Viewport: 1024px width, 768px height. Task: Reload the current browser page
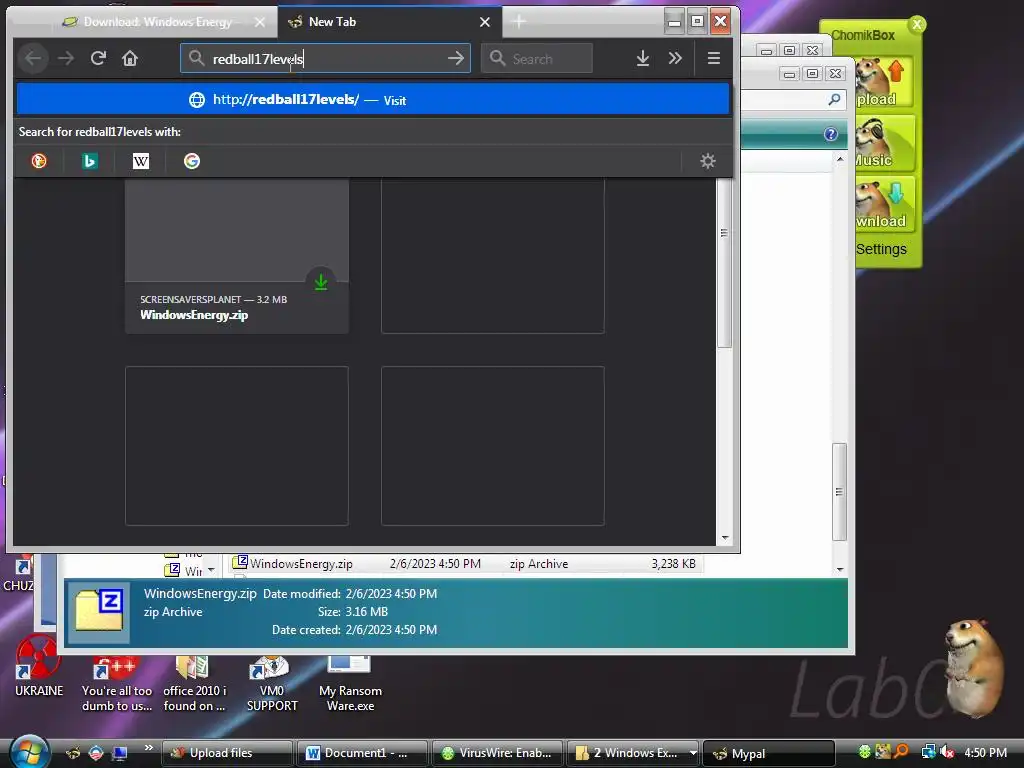tap(98, 59)
